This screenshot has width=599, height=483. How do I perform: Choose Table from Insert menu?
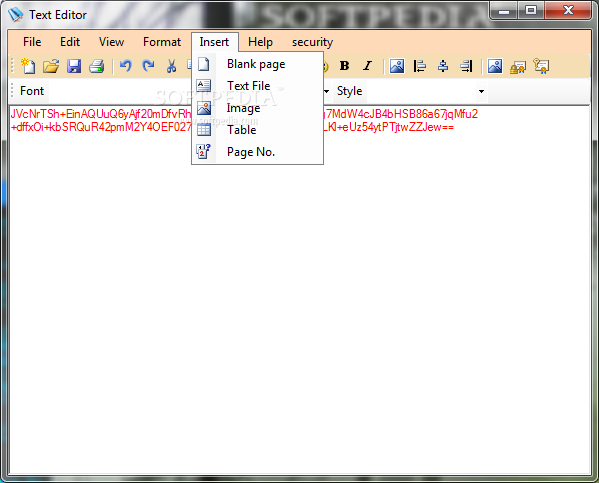tap(257, 130)
